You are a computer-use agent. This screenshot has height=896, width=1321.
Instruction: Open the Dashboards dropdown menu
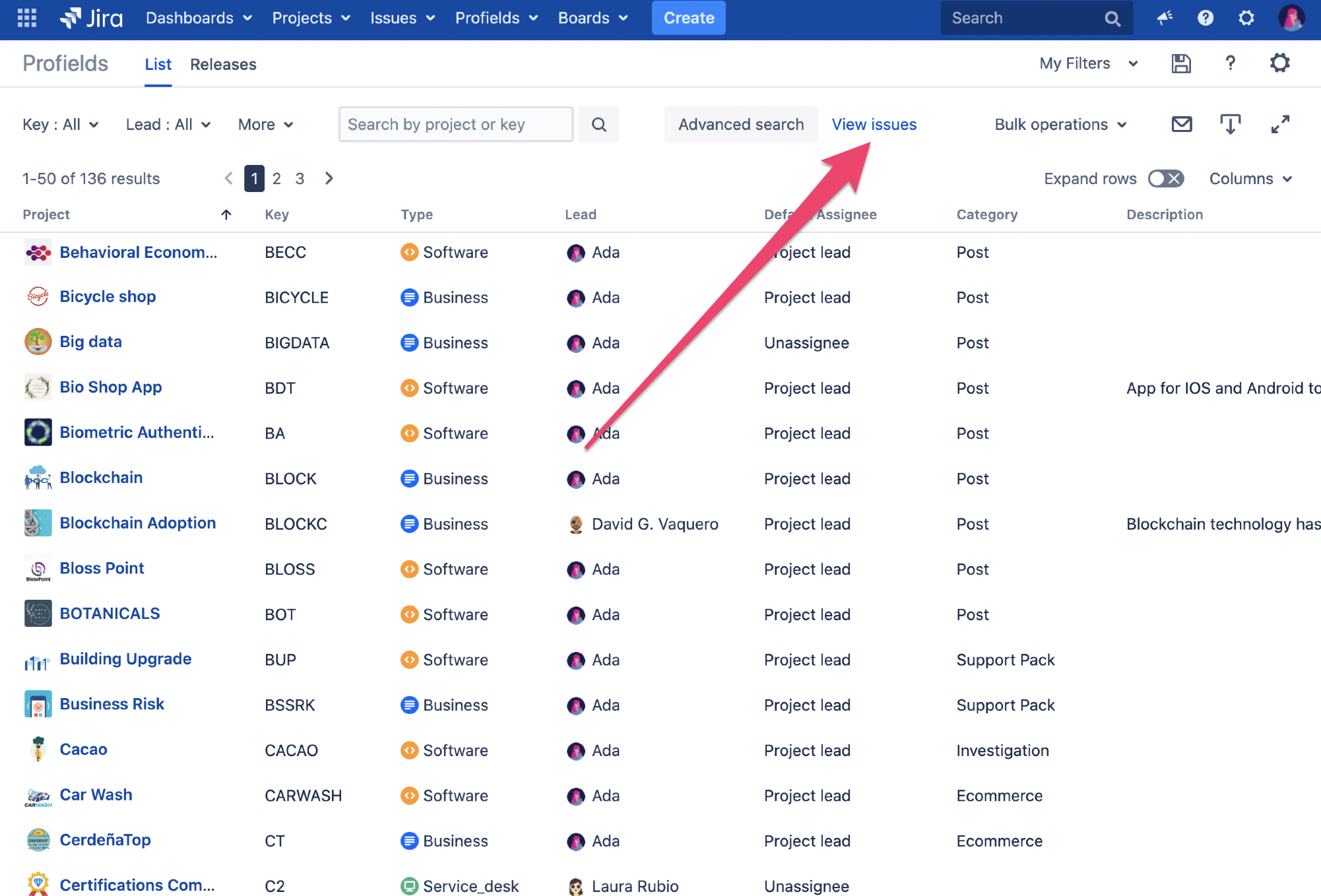pyautogui.click(x=199, y=18)
